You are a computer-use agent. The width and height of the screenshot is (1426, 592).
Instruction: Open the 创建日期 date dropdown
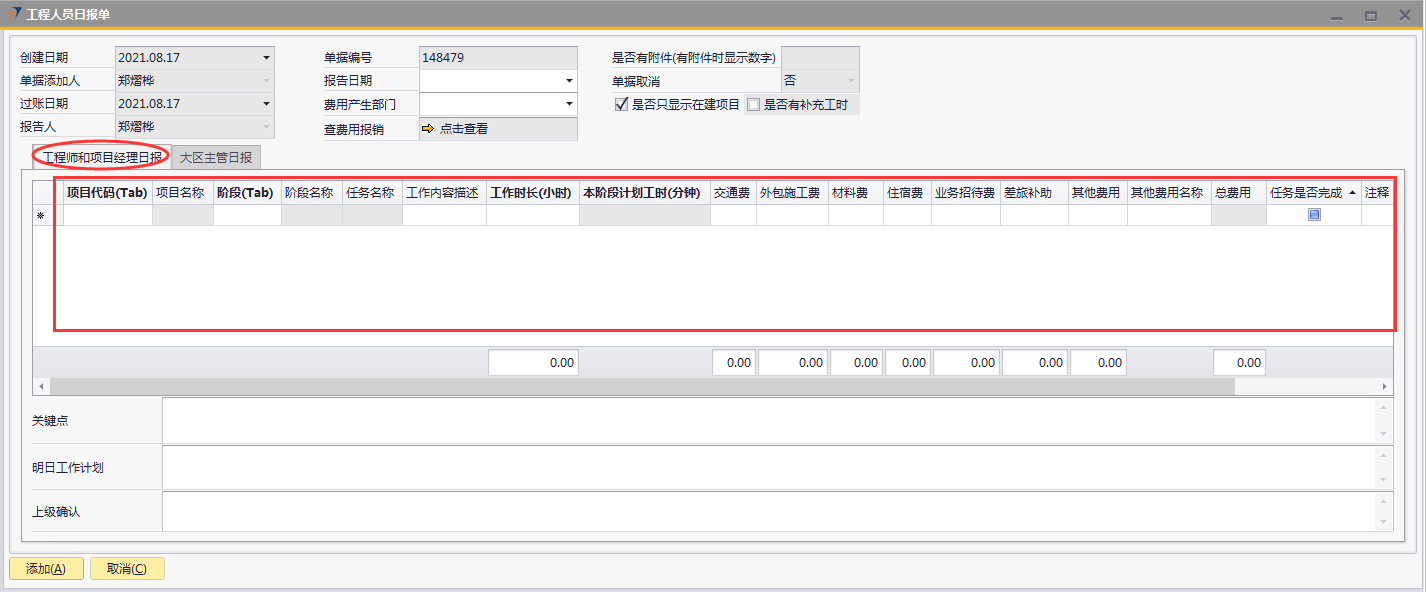[266, 58]
